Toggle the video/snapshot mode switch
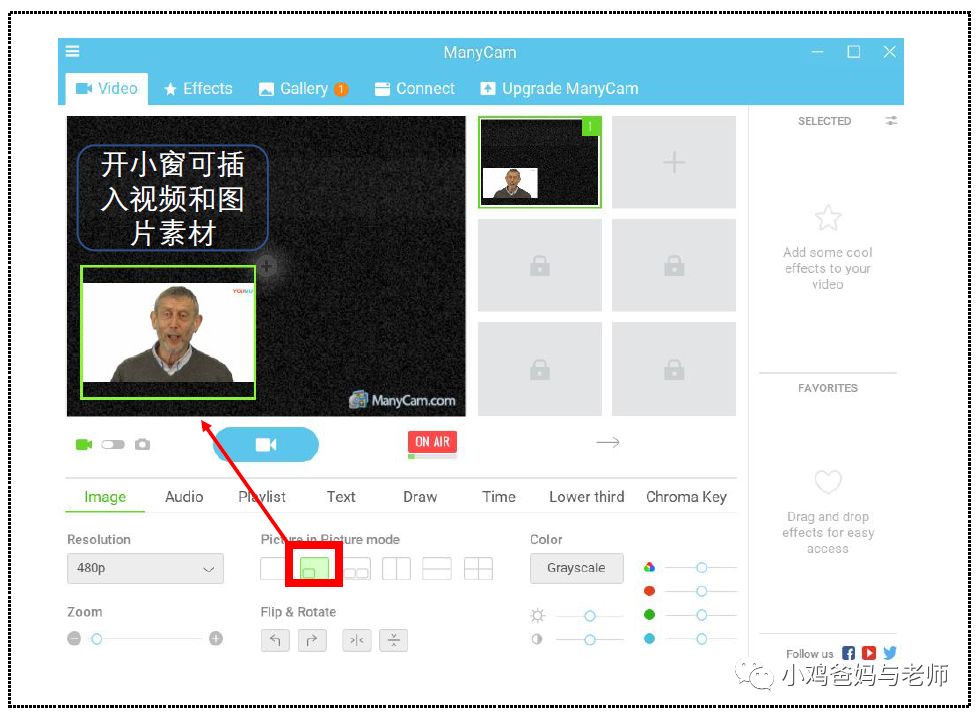 (113, 444)
